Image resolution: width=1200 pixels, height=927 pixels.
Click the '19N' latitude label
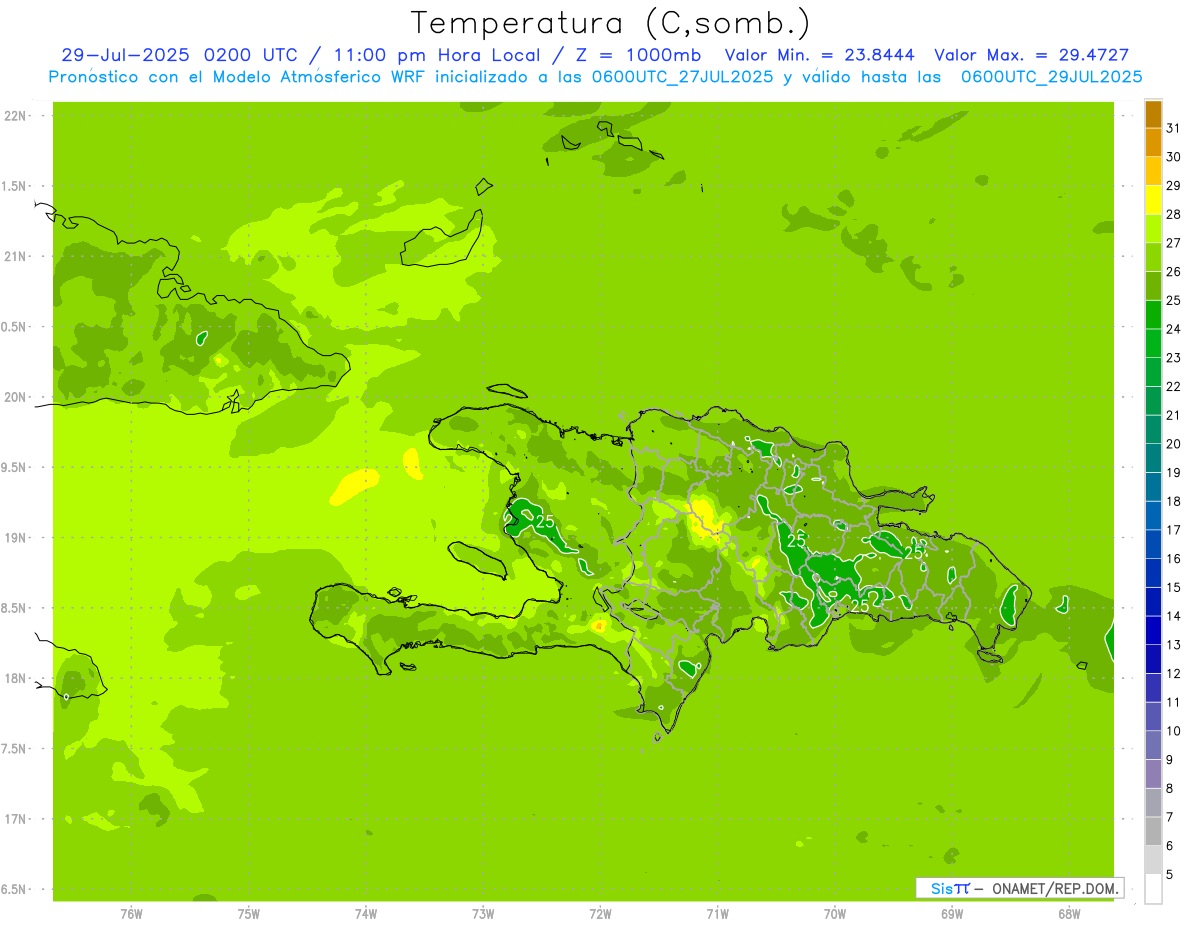17,538
